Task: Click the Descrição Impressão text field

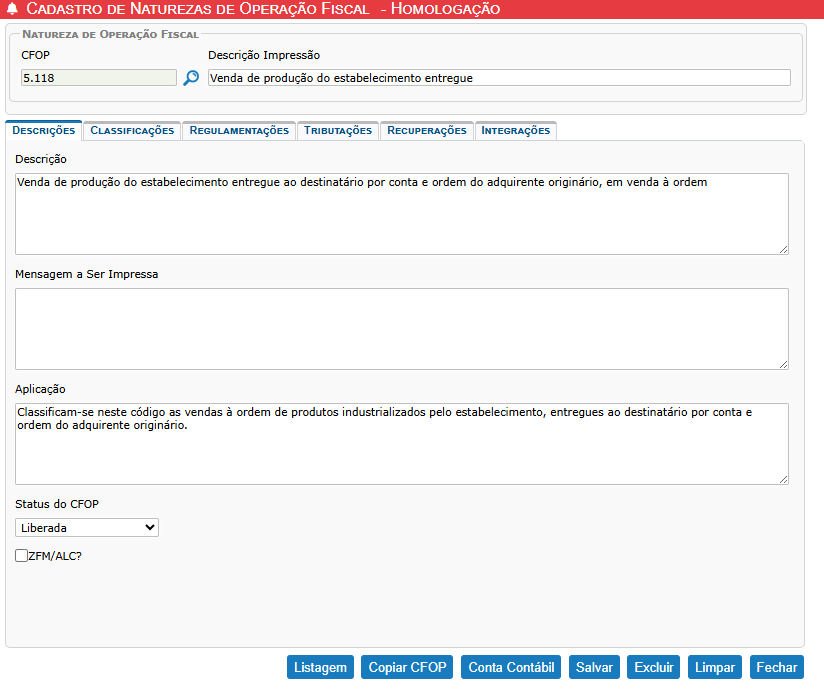Action: (x=498, y=77)
